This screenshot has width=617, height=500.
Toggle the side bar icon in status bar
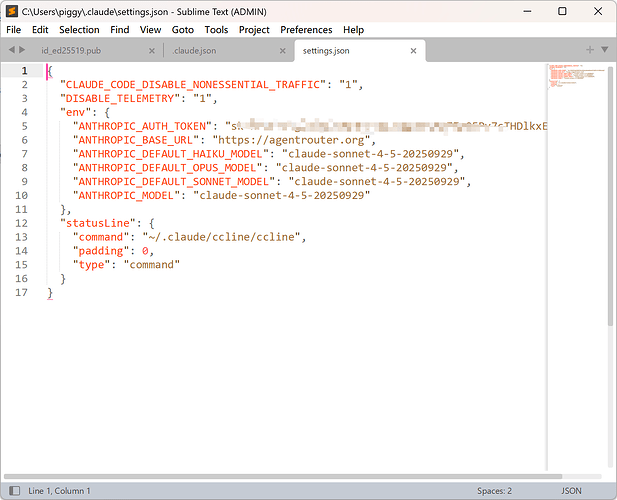[15, 491]
